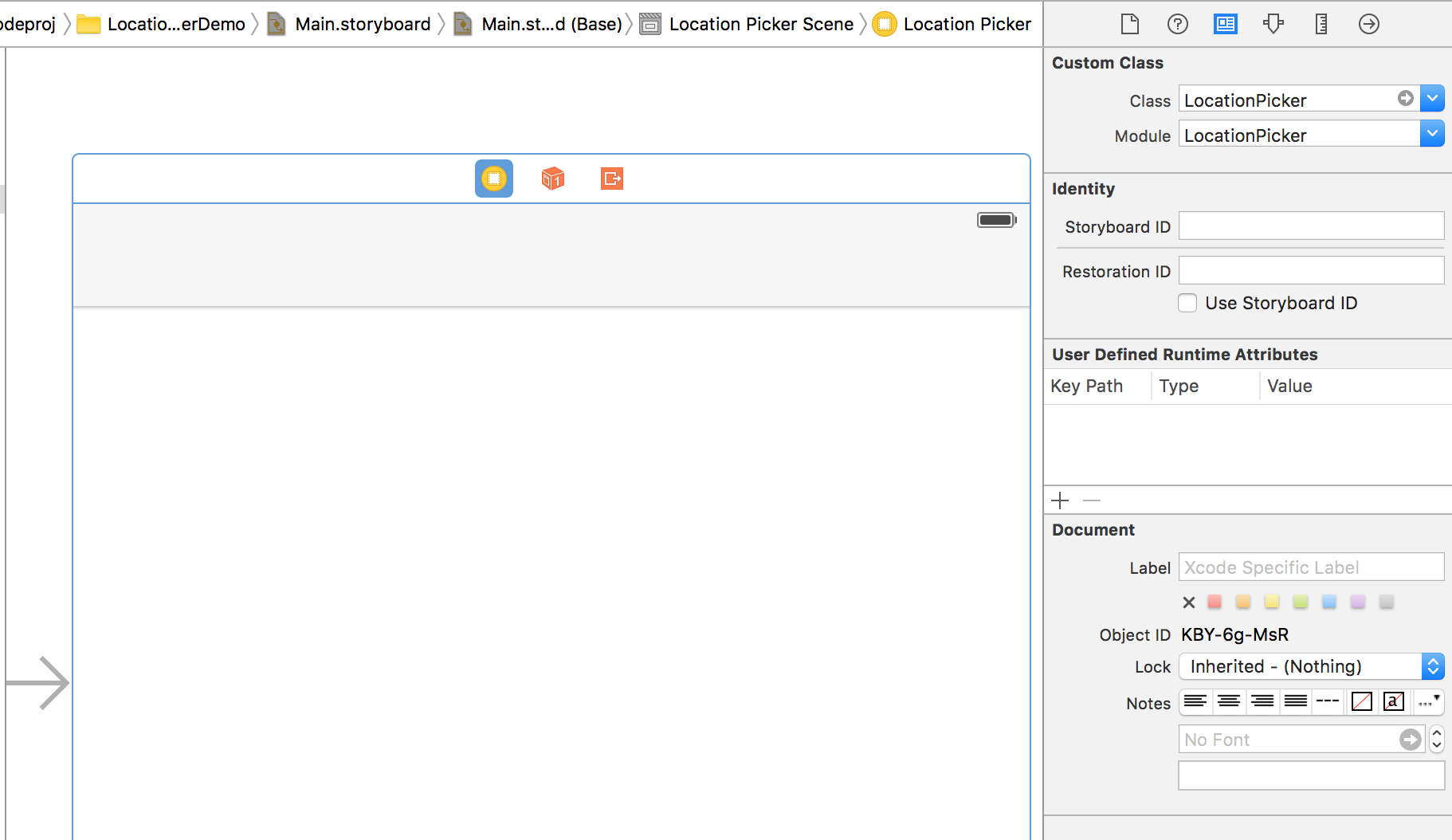Open the File inspector tab
The height and width of the screenshot is (840, 1452).
(x=1129, y=24)
